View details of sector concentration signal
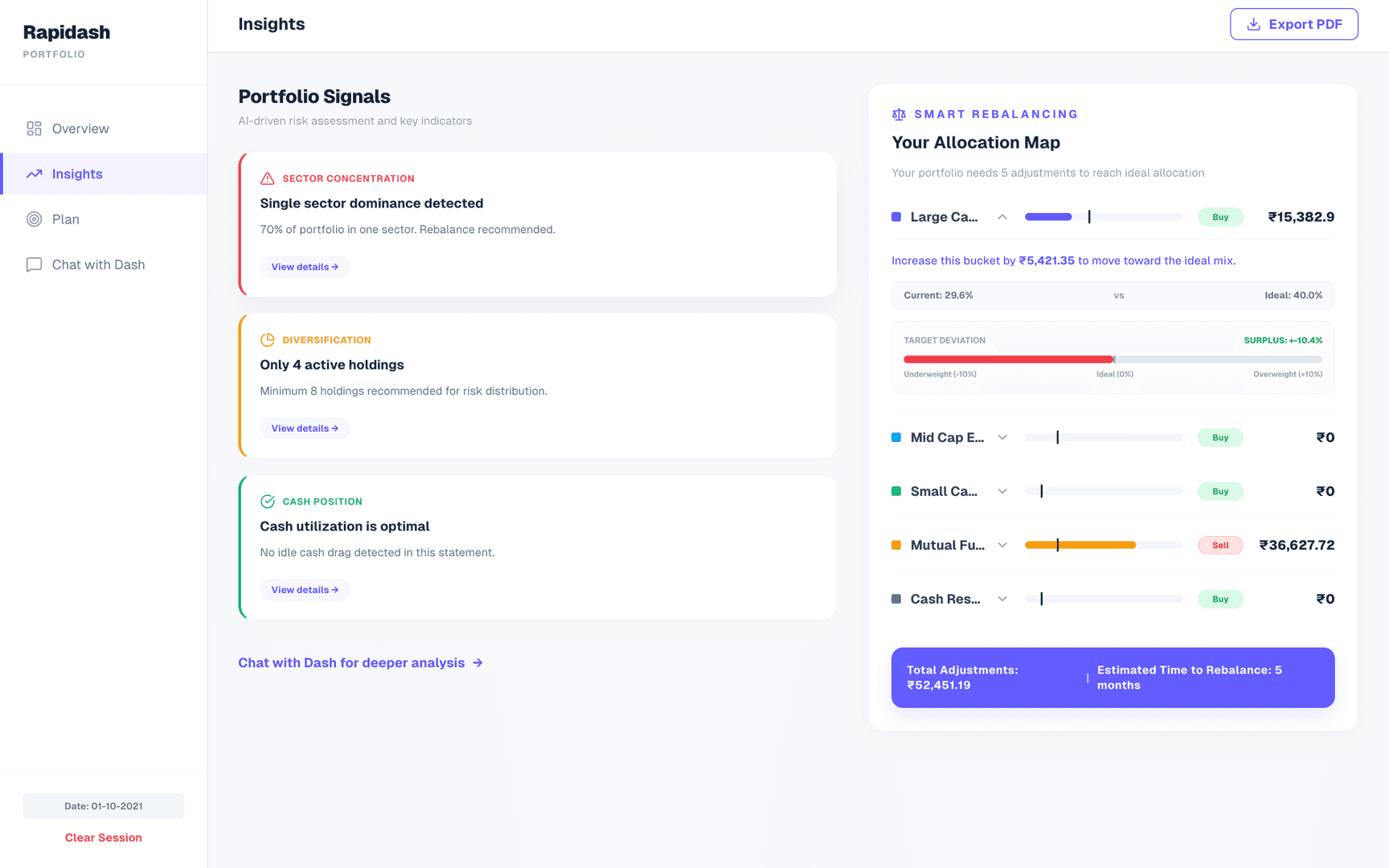1389x868 pixels. [x=305, y=267]
